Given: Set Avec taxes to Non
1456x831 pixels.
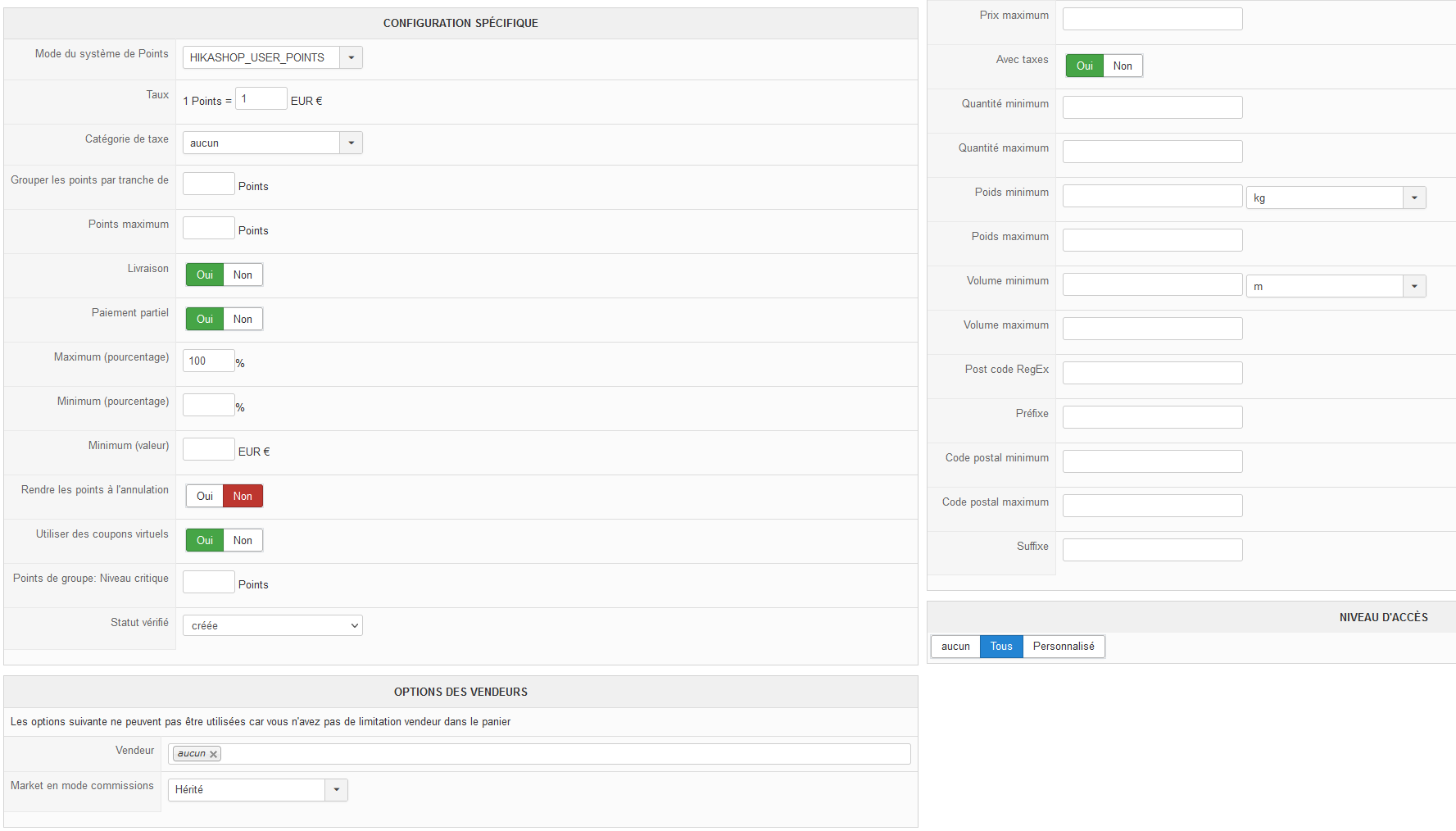Looking at the screenshot, I should 1123,66.
